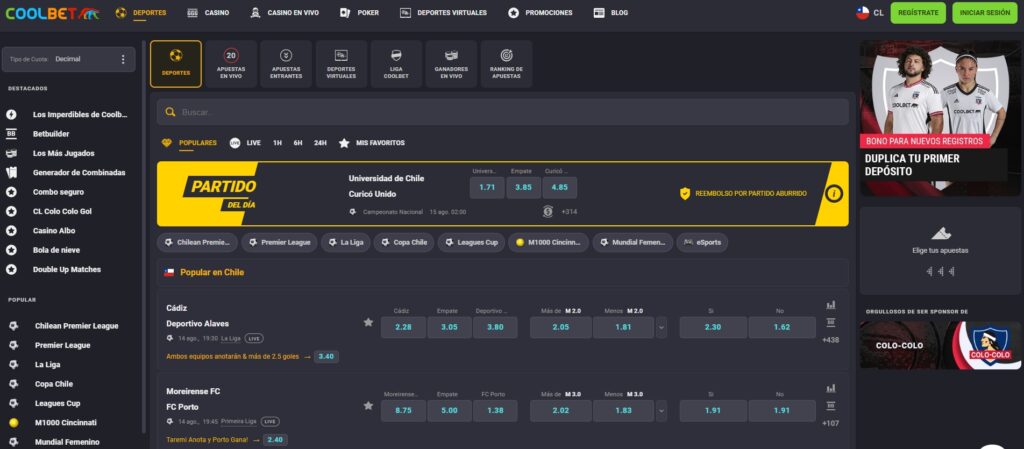Screen dimensions: 1024x449
Task: Select Copa Chile chip
Action: (404, 243)
